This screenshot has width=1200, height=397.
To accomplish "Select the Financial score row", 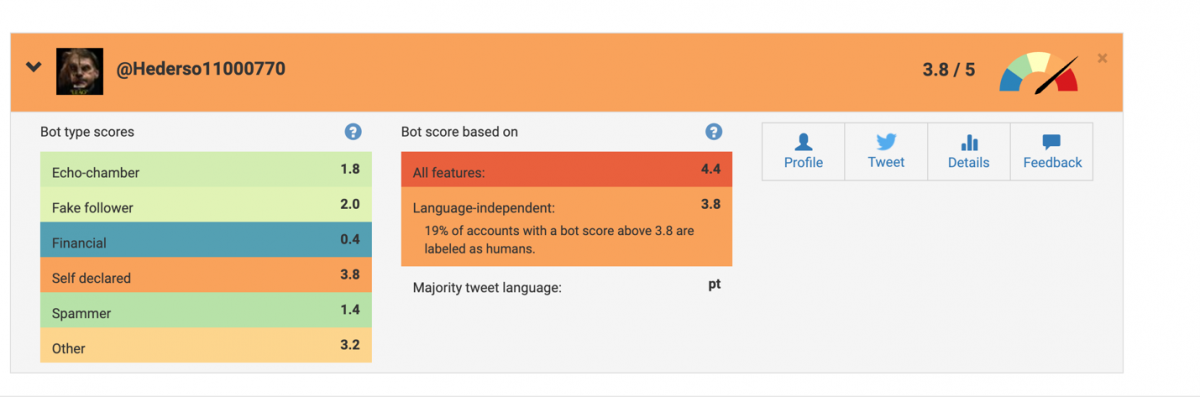I will 206,239.
